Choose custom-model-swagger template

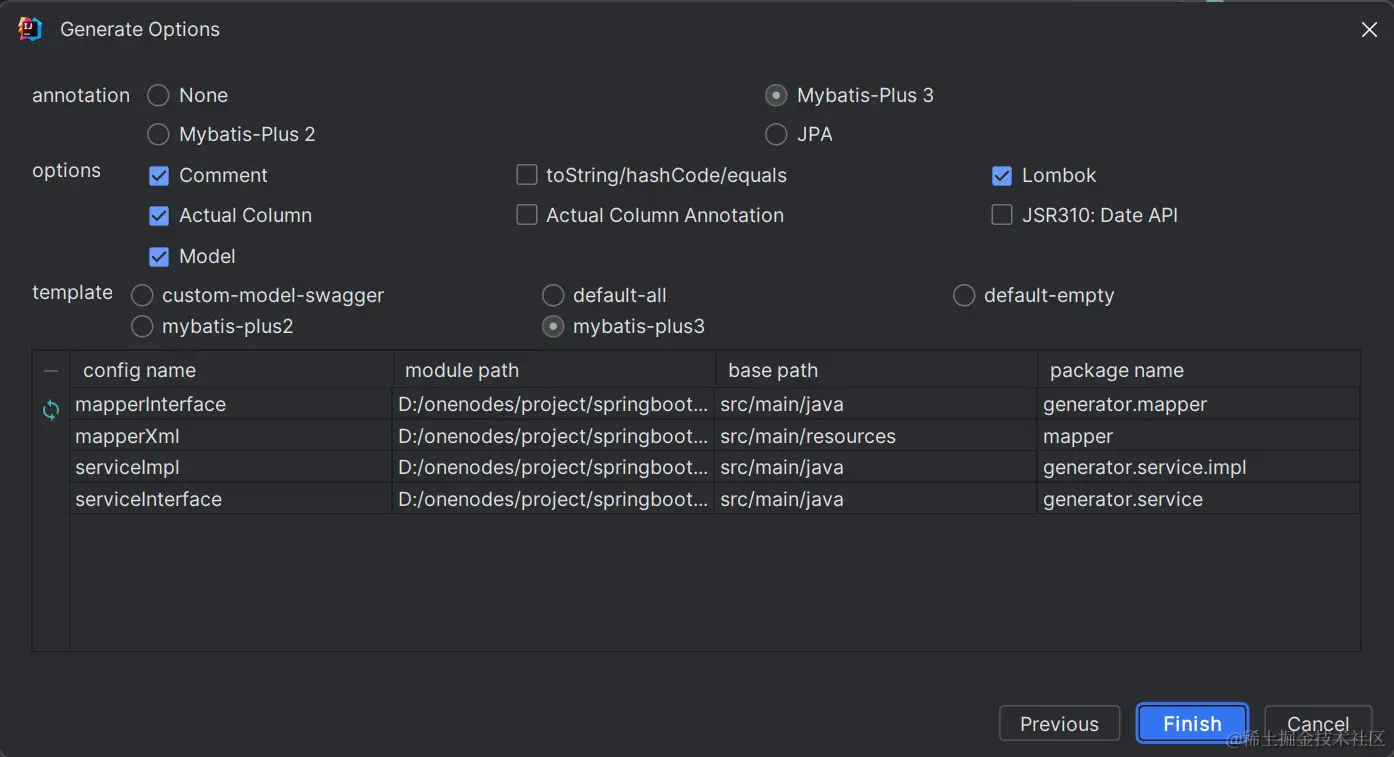coord(142,295)
